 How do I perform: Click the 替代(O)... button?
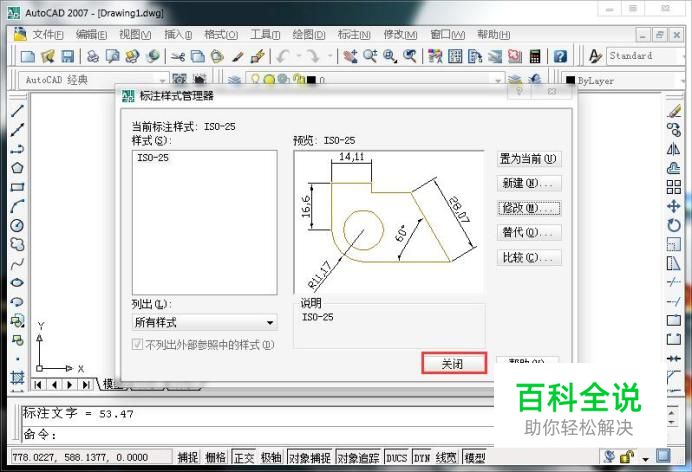pyautogui.click(x=529, y=232)
